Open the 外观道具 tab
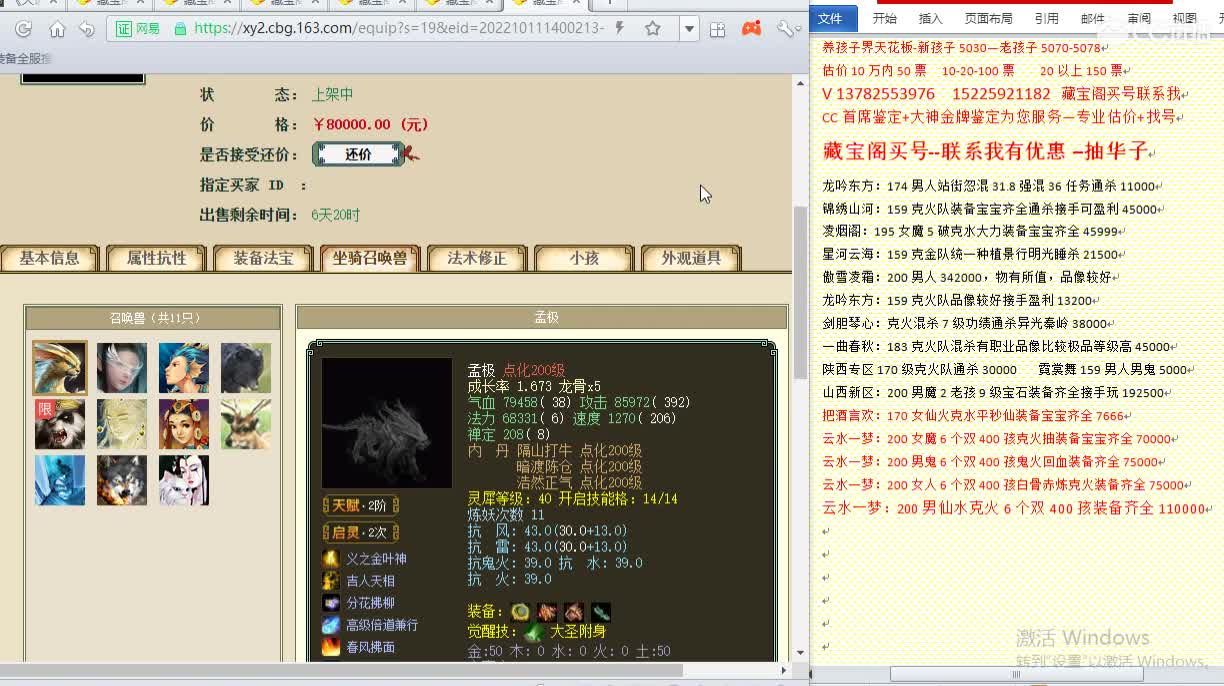Screen dimensions: 1224x686 coord(691,258)
